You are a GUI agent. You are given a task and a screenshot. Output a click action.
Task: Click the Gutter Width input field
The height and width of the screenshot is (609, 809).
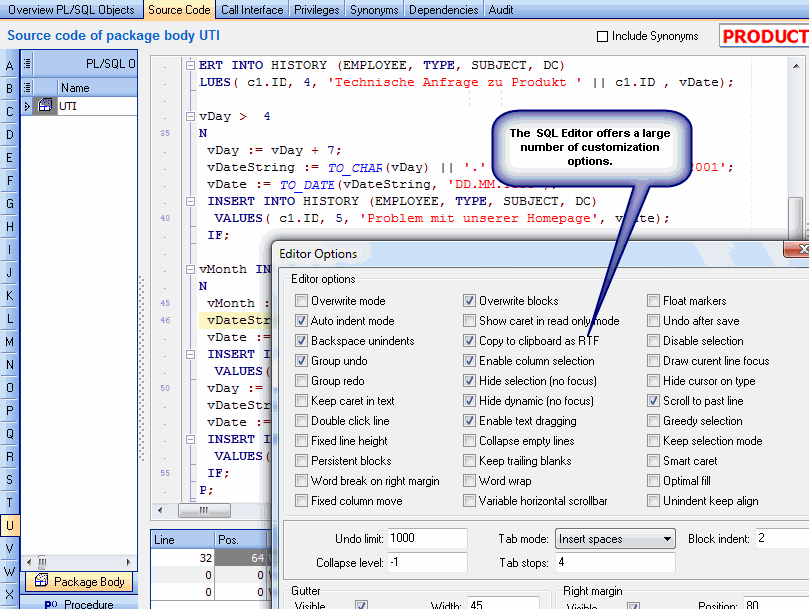click(504, 604)
